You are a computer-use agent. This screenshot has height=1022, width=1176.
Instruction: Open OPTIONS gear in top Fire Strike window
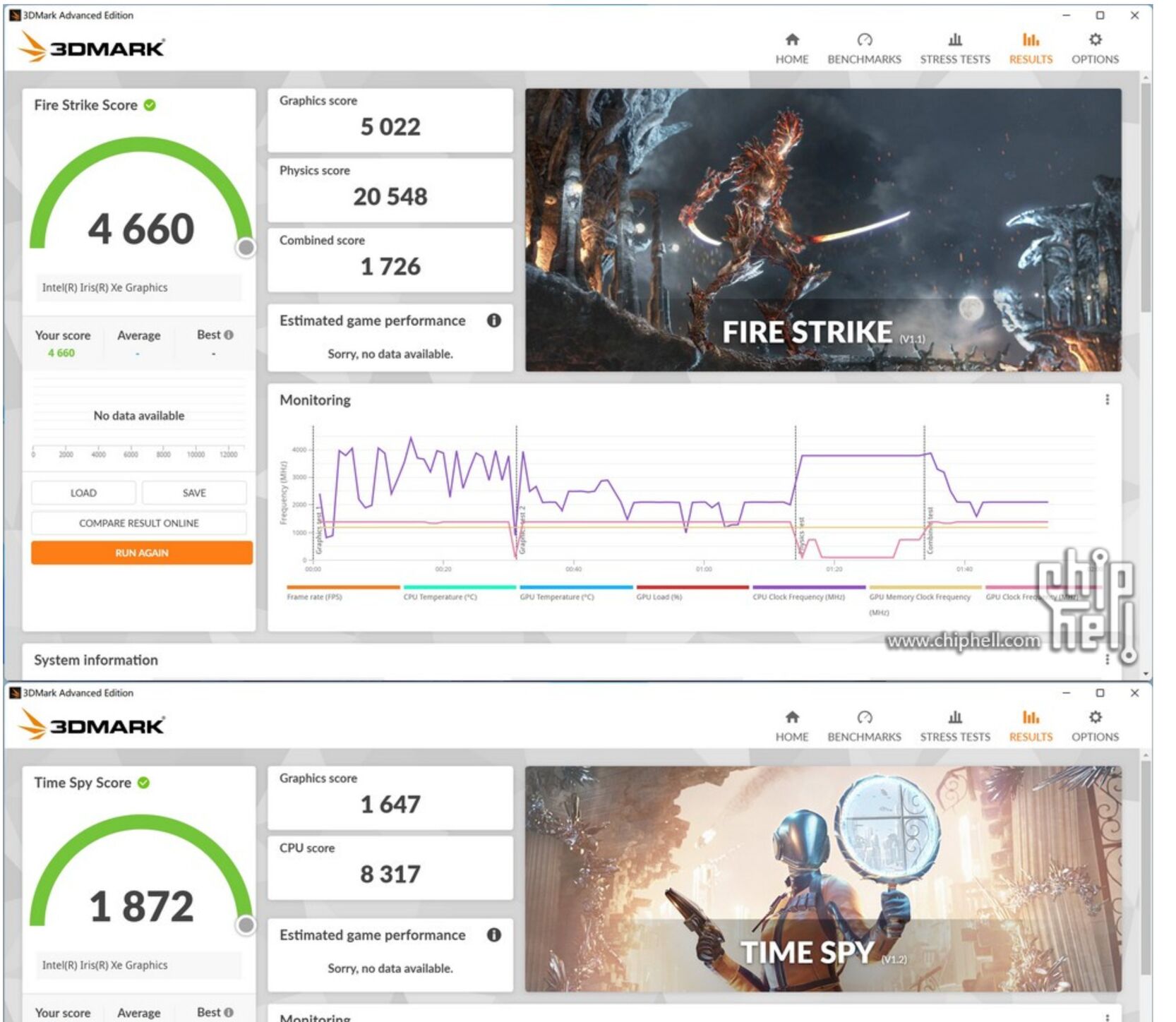(x=1095, y=49)
